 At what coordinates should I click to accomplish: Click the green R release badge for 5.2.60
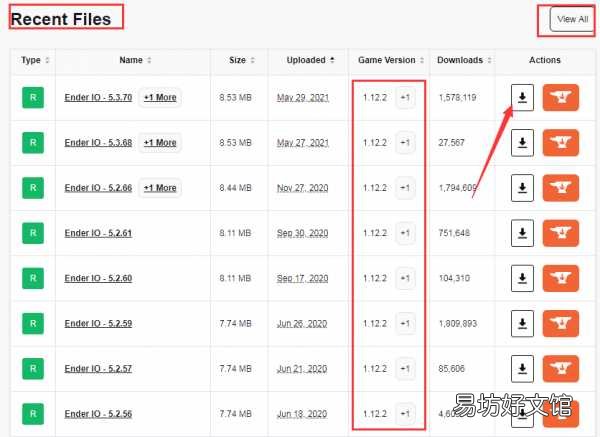tap(33, 278)
